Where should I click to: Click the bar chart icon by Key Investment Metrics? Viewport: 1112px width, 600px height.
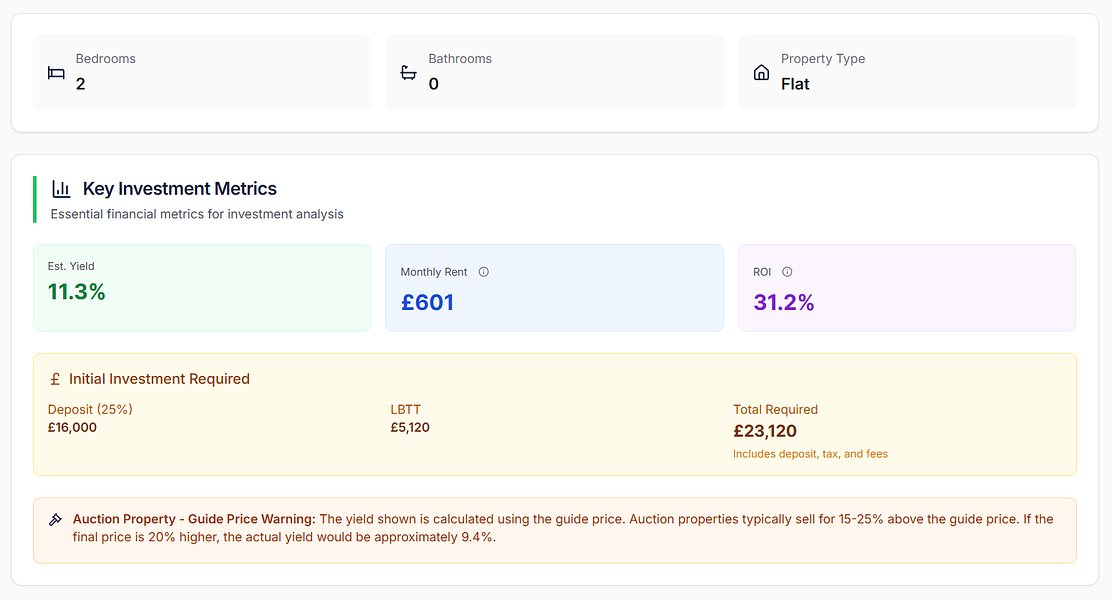point(62,189)
